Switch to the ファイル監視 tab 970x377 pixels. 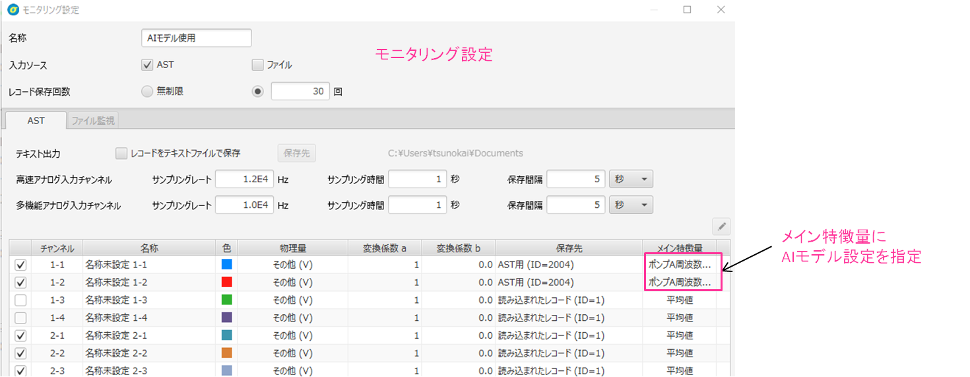[x=93, y=121]
